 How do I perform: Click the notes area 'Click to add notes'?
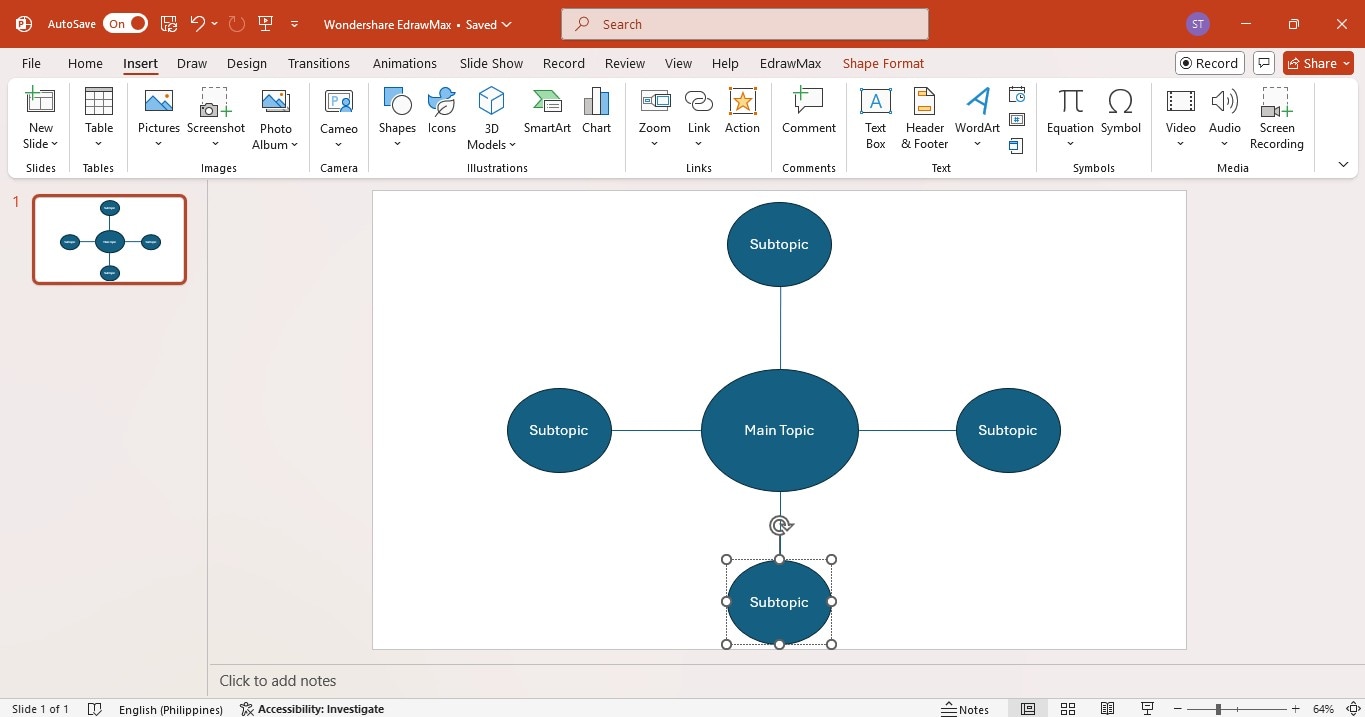(278, 681)
